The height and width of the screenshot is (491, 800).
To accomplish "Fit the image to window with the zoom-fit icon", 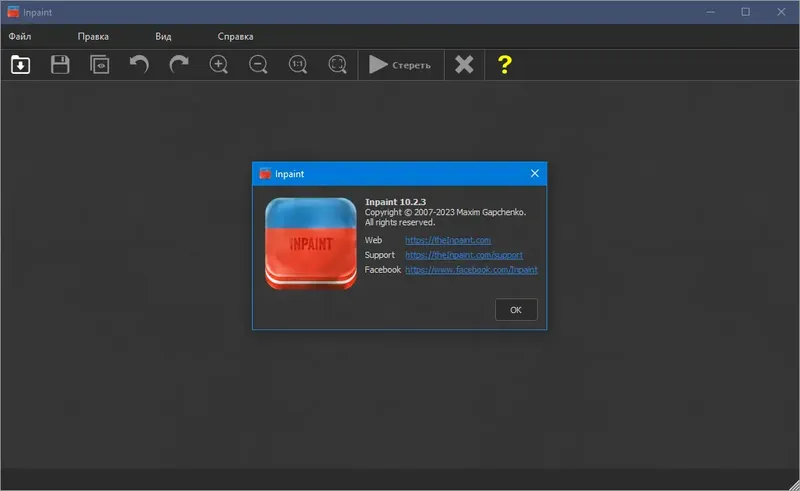I will (x=337, y=65).
